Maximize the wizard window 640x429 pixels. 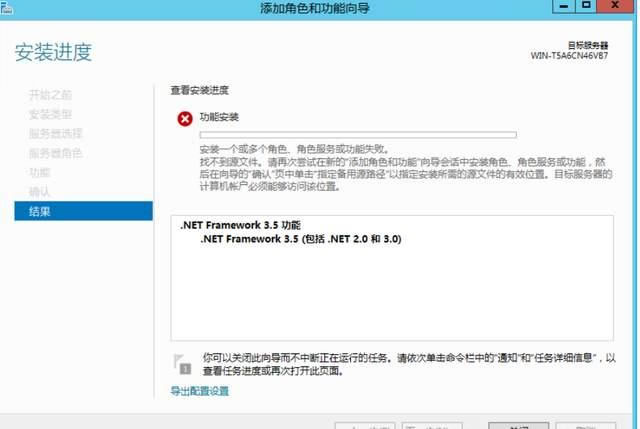586,8
